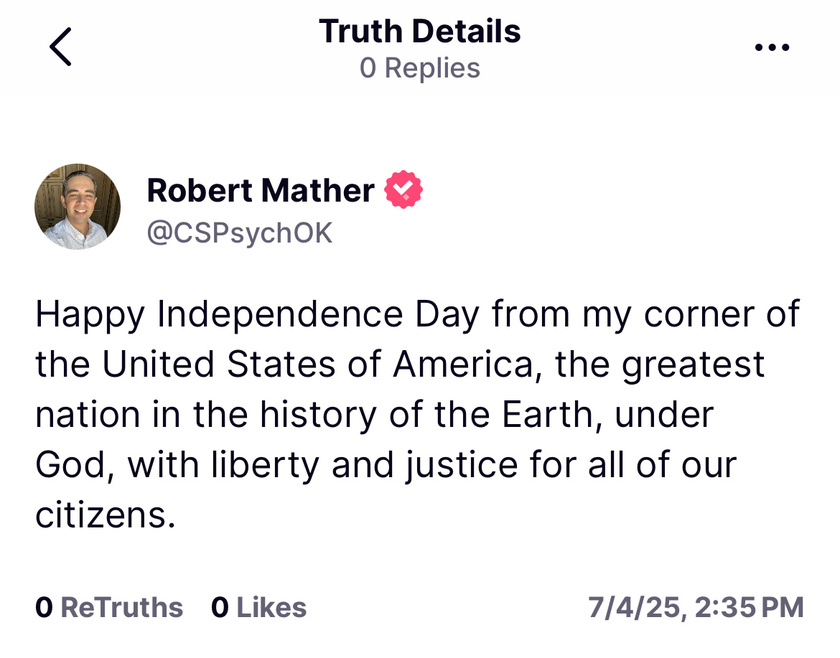Tap the Truth Details header title
The height and width of the screenshot is (658, 840).
419,31
